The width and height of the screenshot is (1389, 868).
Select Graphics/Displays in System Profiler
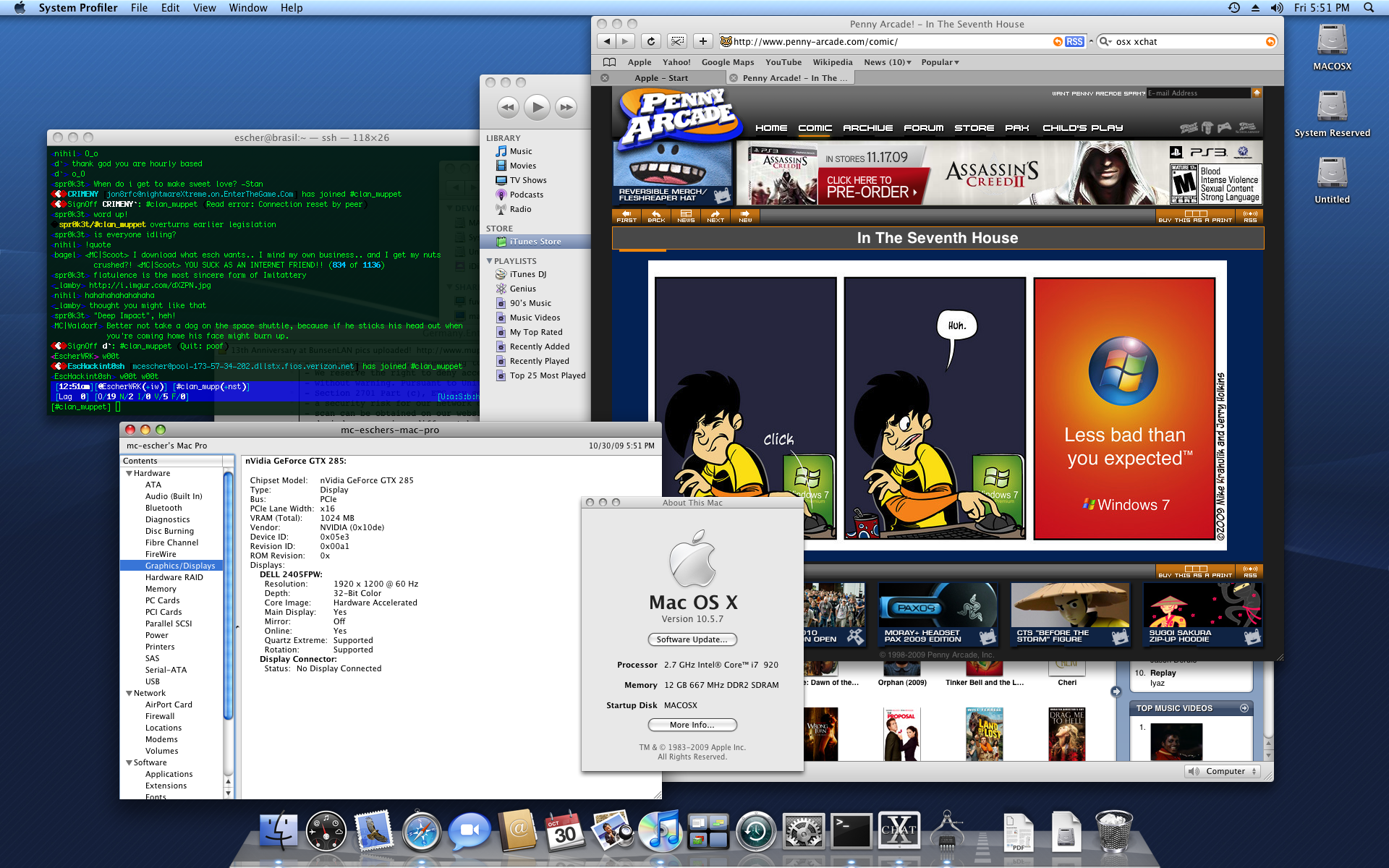point(172,566)
